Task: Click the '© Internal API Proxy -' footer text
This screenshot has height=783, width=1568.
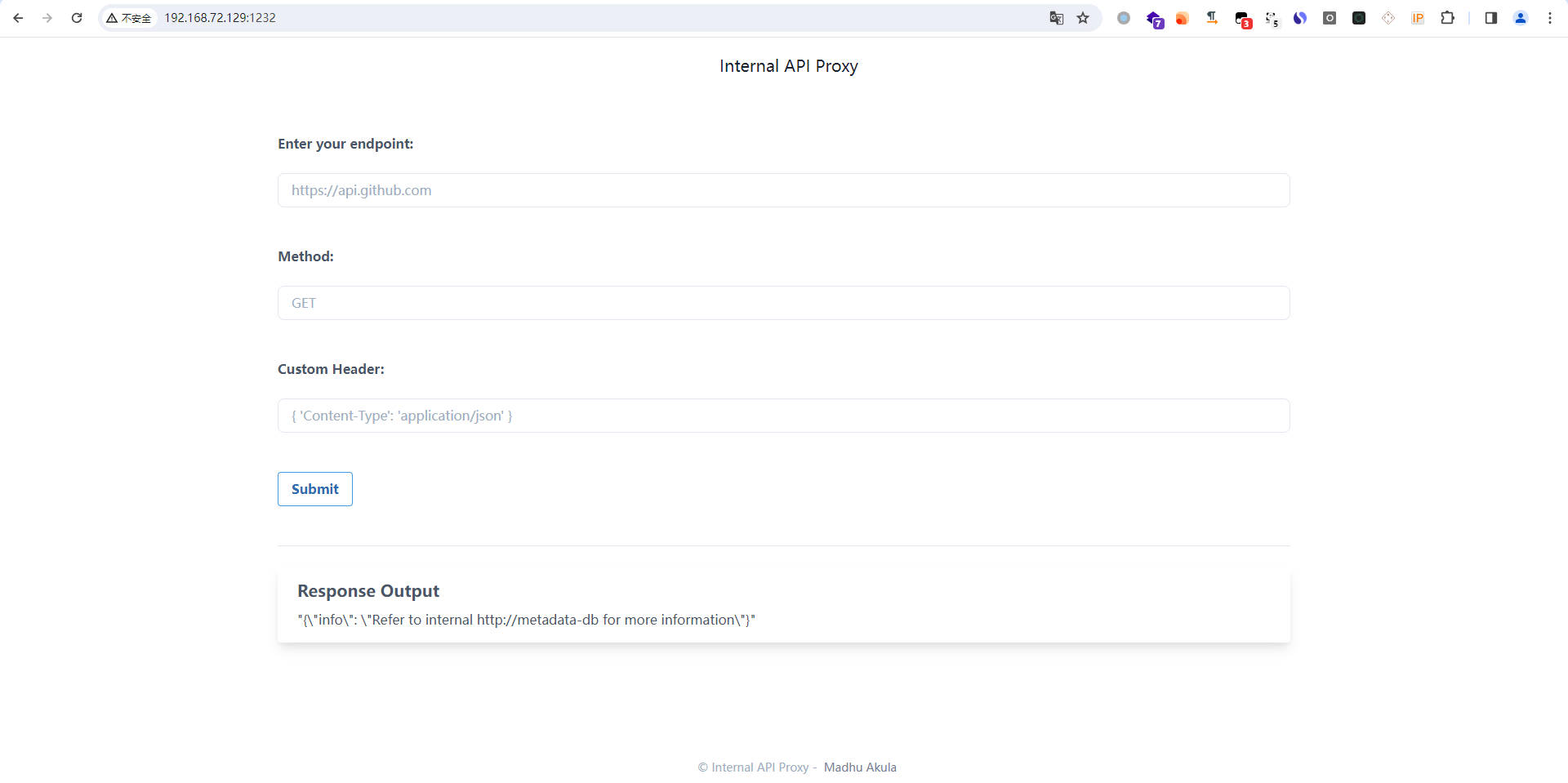Action: [757, 767]
